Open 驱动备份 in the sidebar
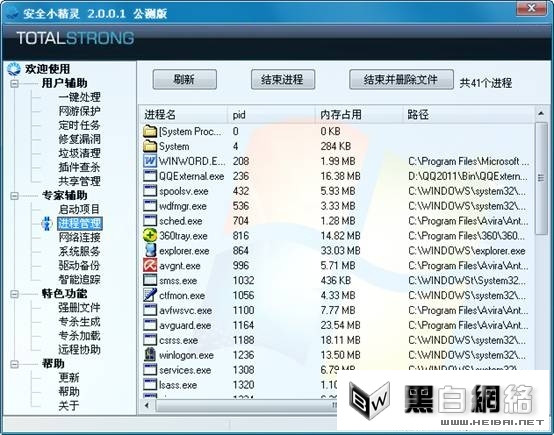The height and width of the screenshot is (435, 554). [79, 265]
